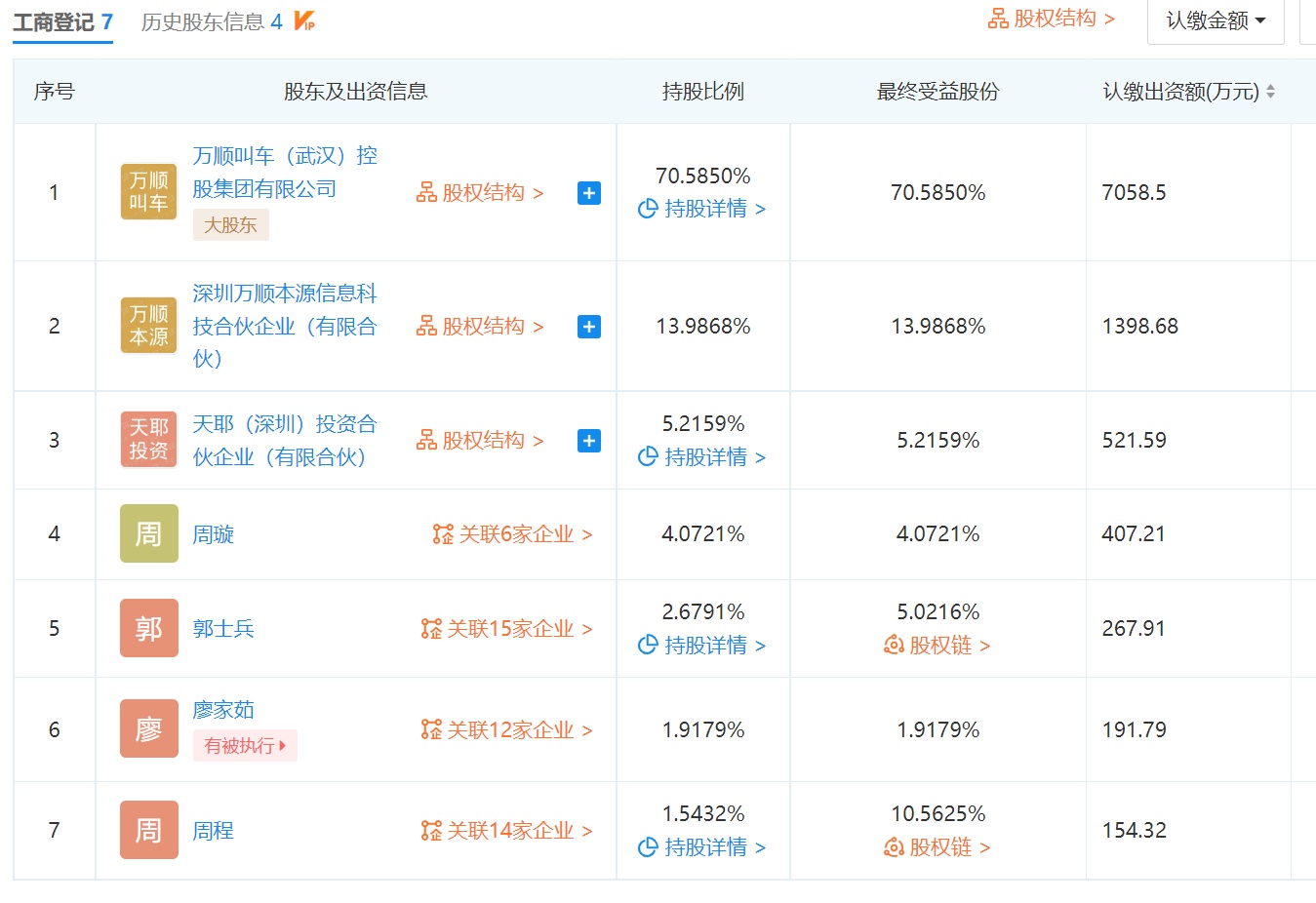Click the 天耶投资 red logo icon
This screenshot has width=1316, height=903.
coord(148,440)
